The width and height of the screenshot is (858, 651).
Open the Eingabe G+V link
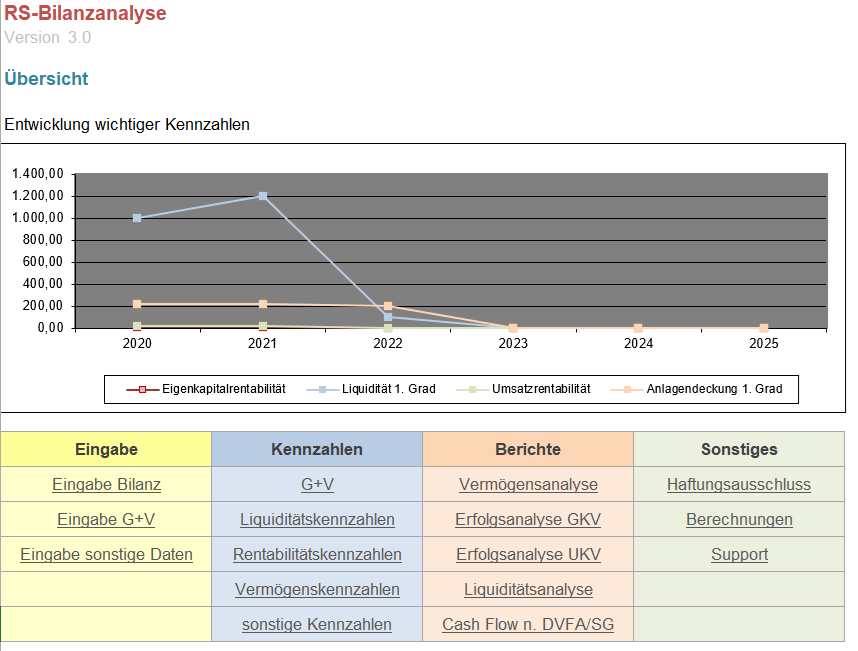tap(106, 519)
